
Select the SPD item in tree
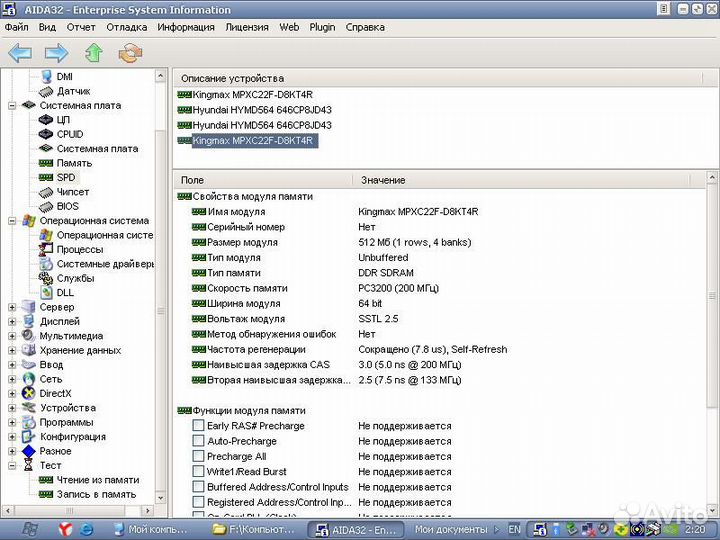tap(66, 177)
